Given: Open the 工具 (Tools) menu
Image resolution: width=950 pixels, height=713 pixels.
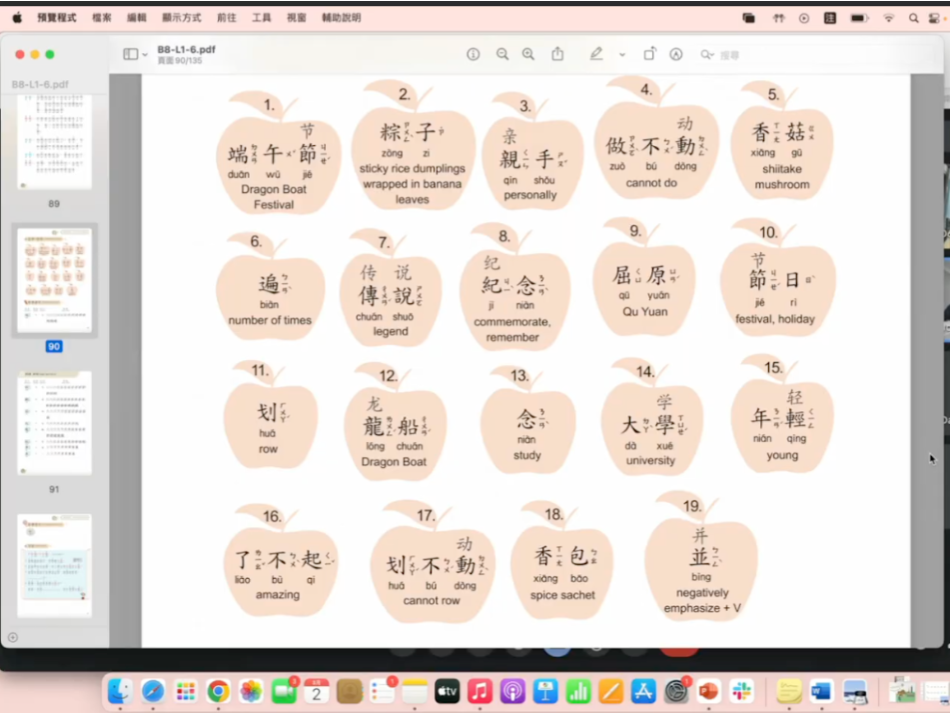Looking at the screenshot, I should tap(261, 18).
